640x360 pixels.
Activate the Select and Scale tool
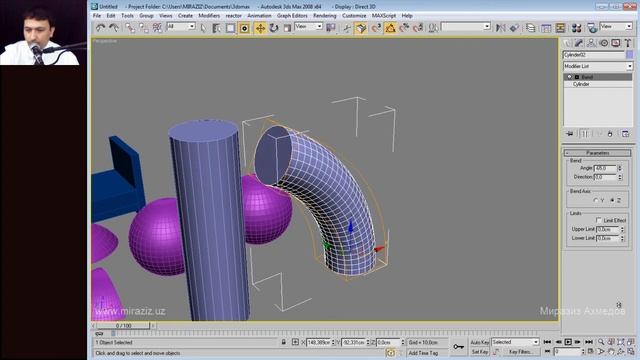[x=287, y=28]
